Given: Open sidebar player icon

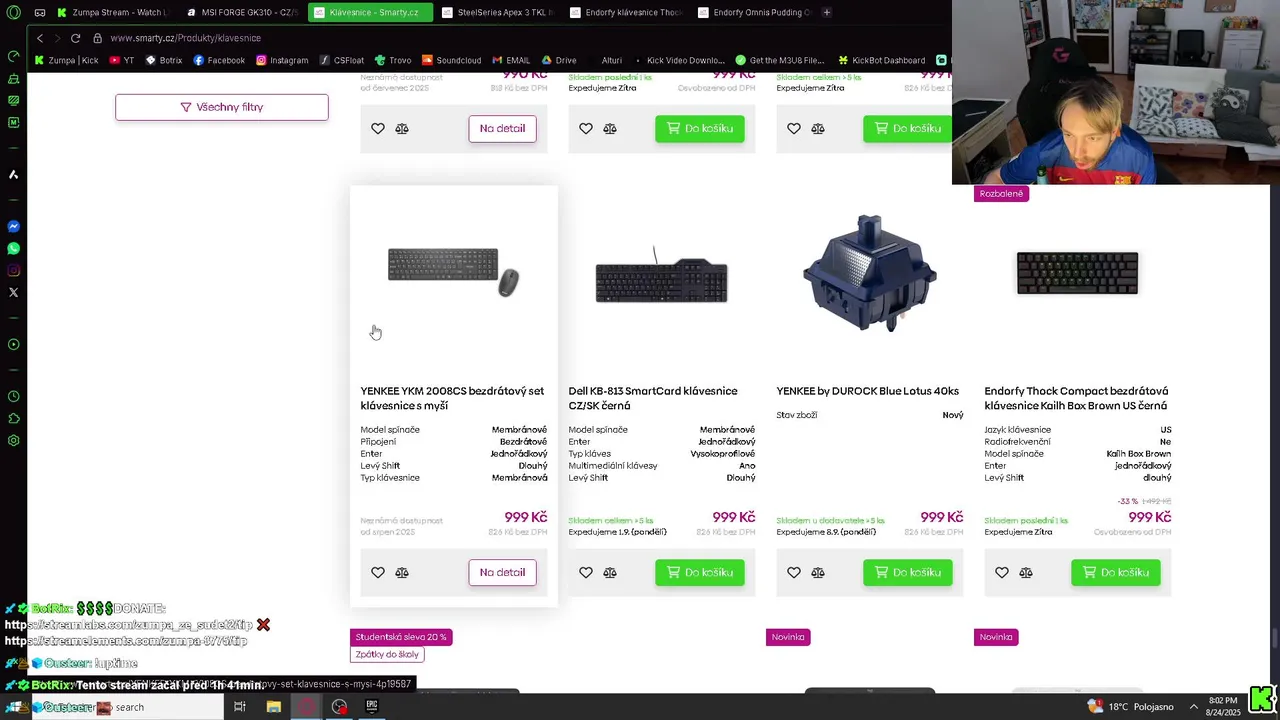Looking at the screenshot, I should (x=14, y=345).
